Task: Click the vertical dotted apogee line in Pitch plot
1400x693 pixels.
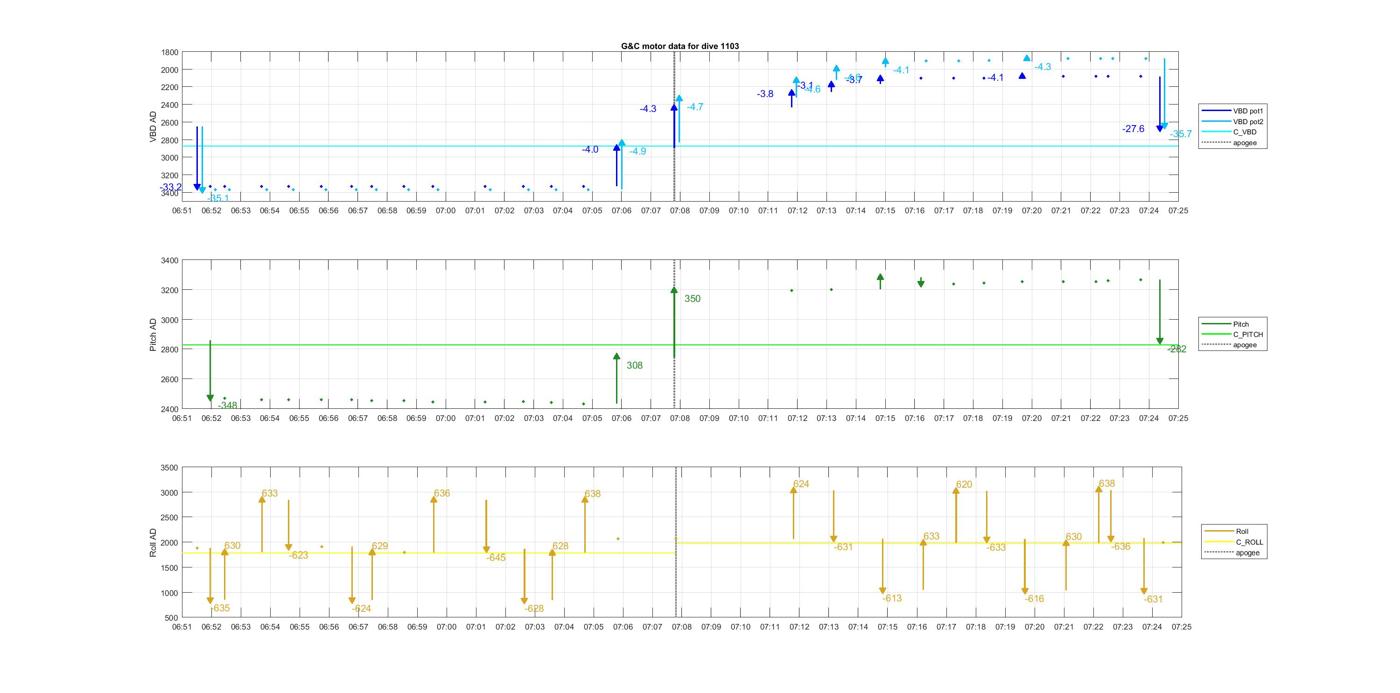Action: pos(675,335)
